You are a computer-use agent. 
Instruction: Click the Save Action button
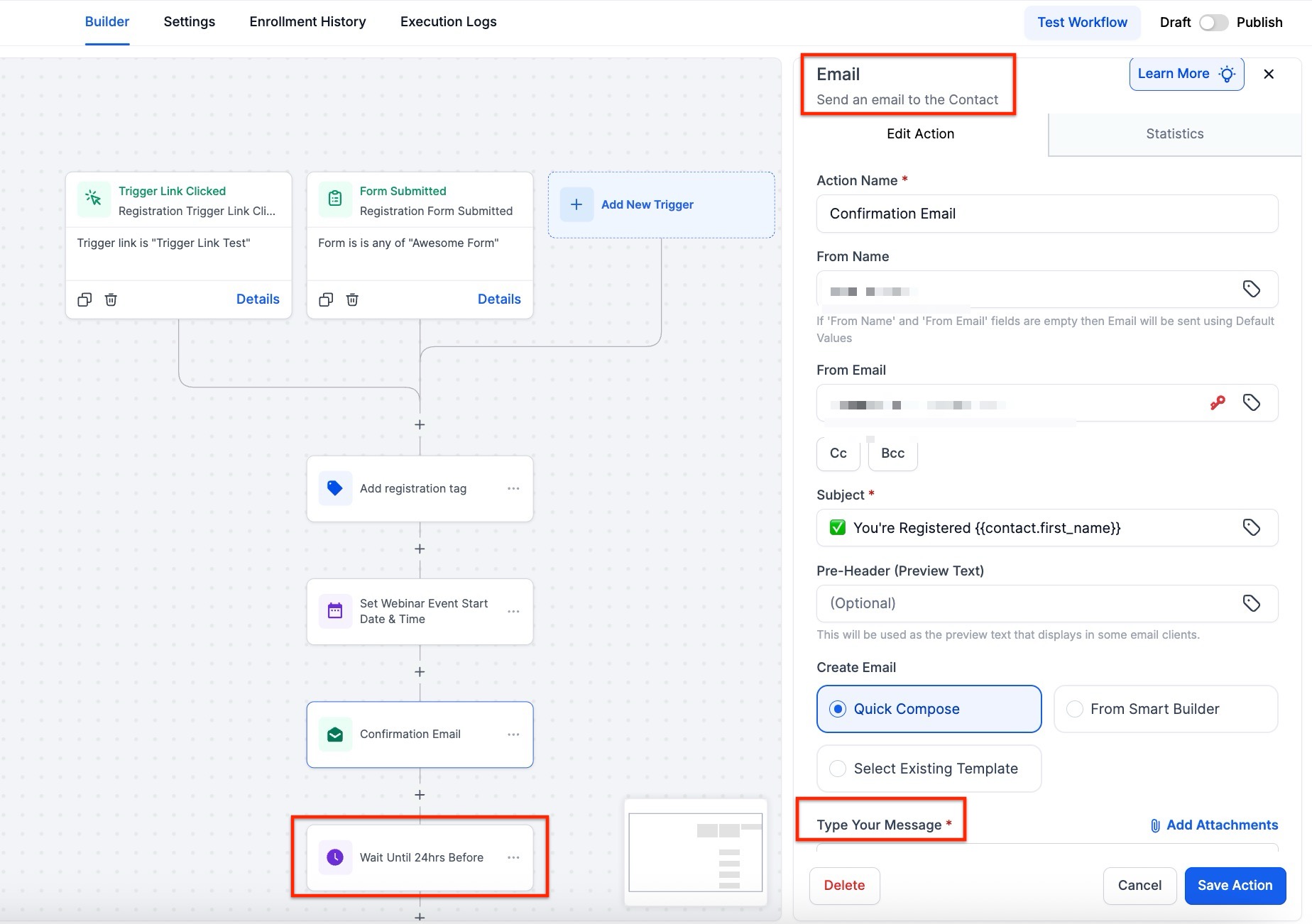(x=1235, y=886)
